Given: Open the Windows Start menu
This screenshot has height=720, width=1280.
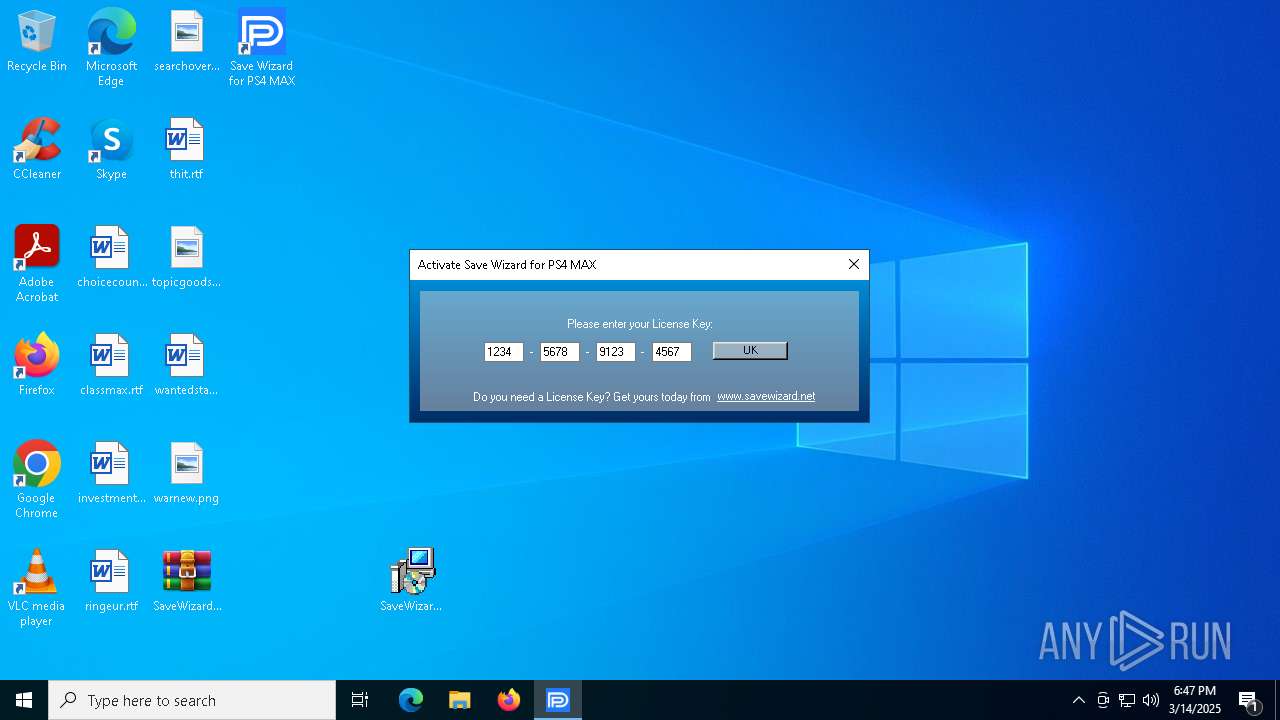Looking at the screenshot, I should click(24, 700).
